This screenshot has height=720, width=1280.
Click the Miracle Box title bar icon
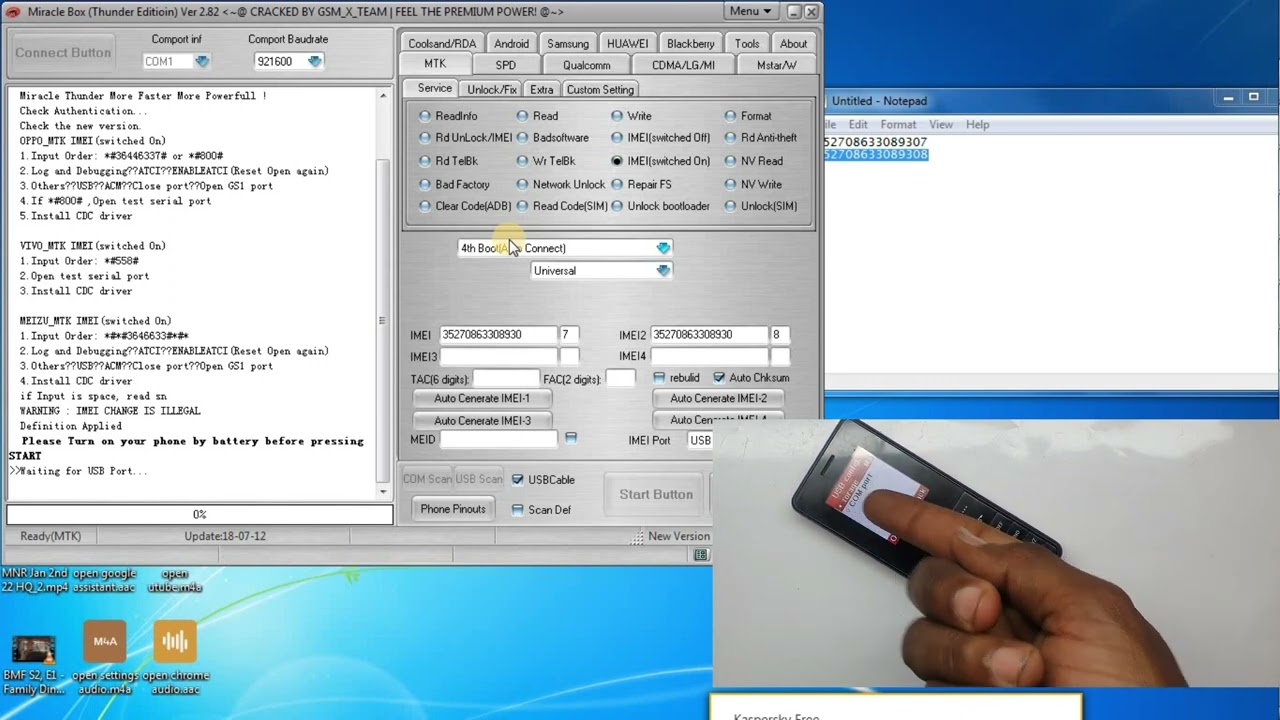(x=13, y=11)
